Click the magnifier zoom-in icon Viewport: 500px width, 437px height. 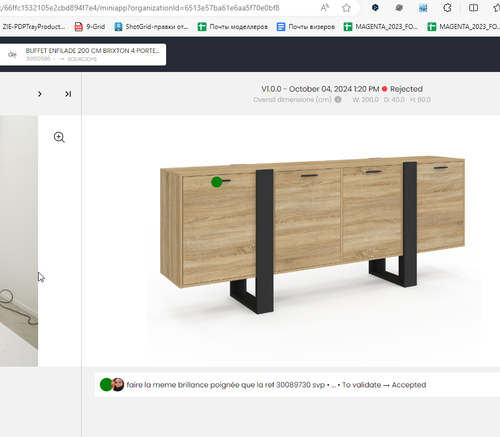point(59,137)
